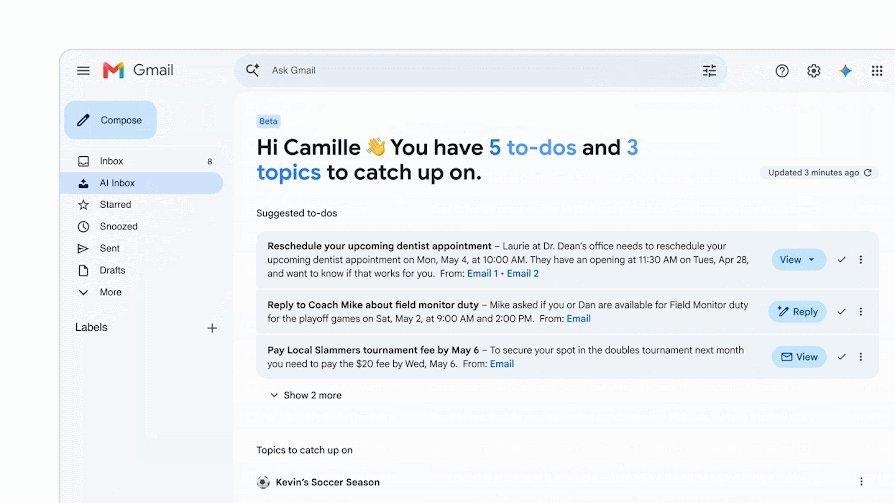This screenshot has height=503, width=895.
Task: Open Email link in Coach Mike to-do
Action: (578, 319)
